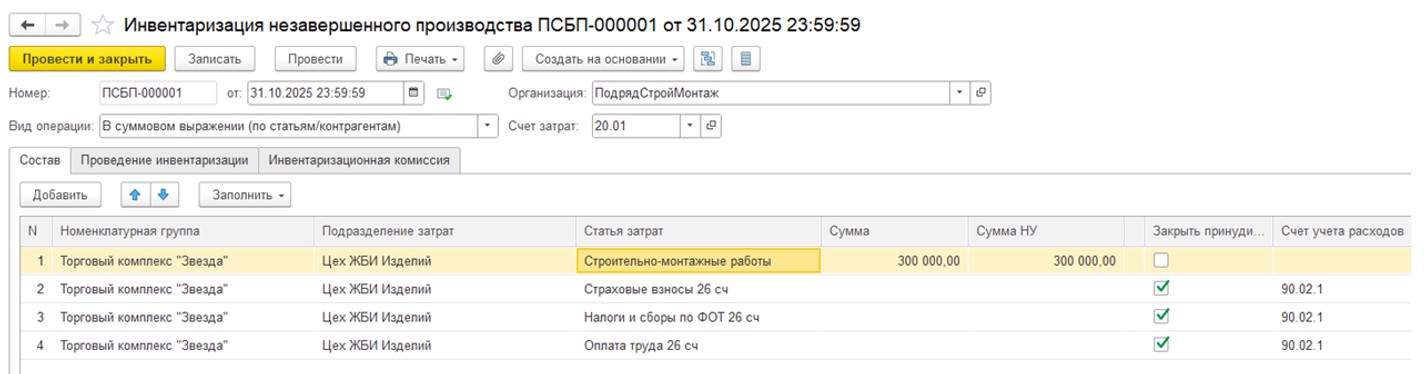Open attached files paperclip icon
This screenshot has height=374, width=1425.
(x=498, y=59)
